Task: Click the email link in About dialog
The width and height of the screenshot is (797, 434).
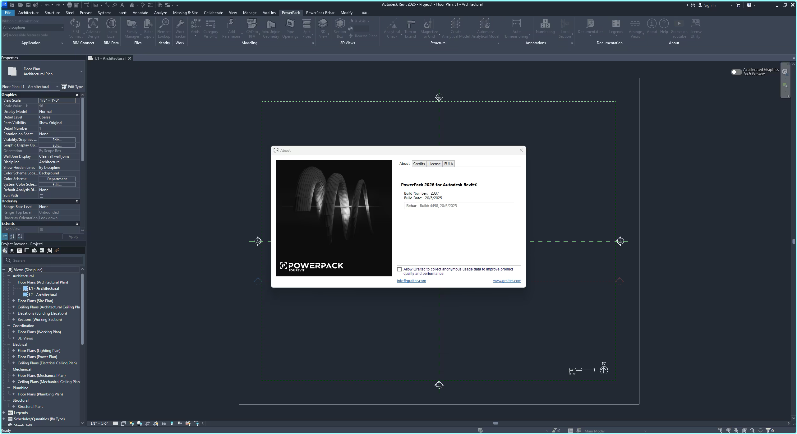Action: [411, 281]
